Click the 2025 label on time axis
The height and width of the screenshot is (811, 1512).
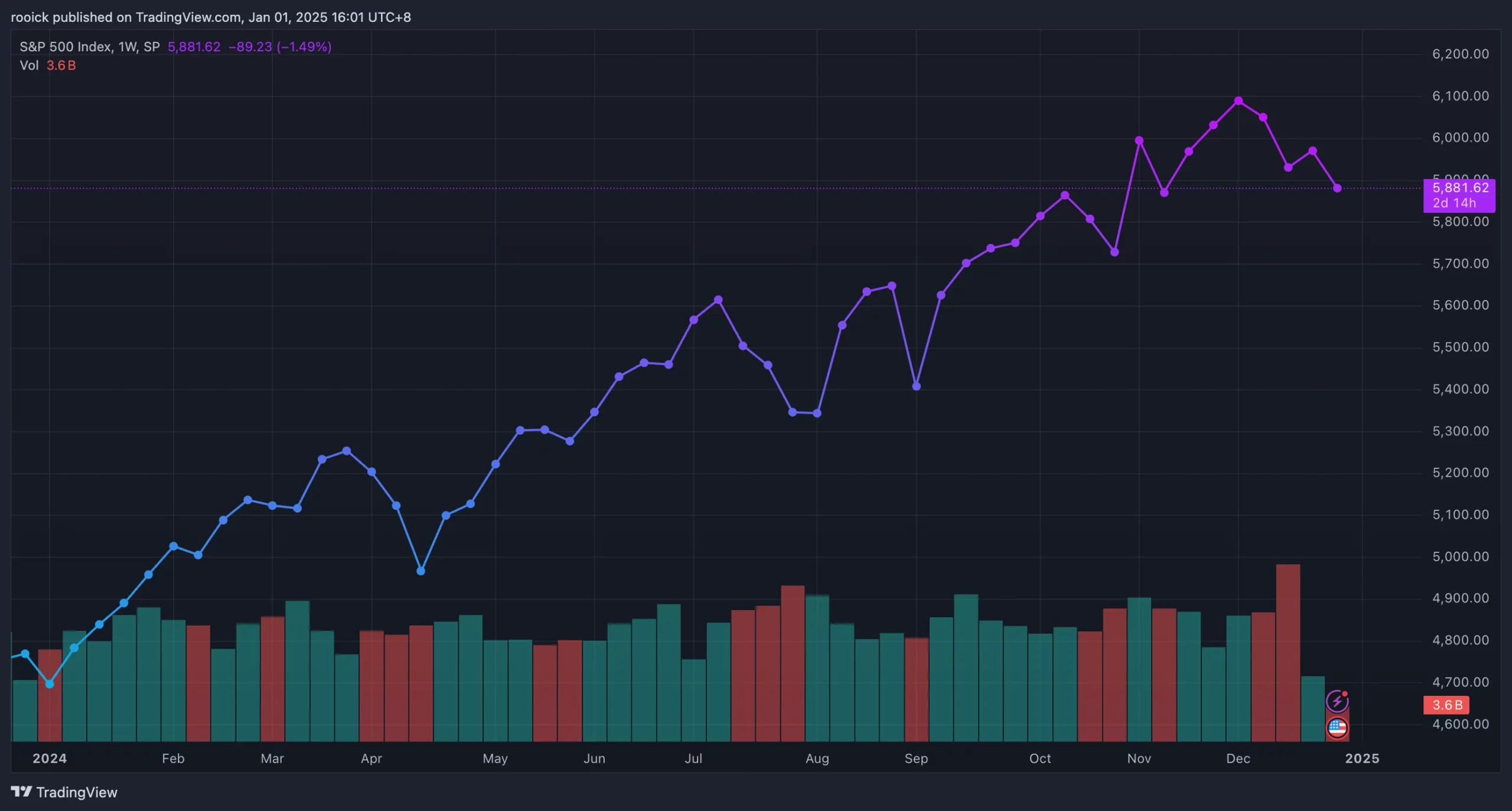click(1362, 758)
